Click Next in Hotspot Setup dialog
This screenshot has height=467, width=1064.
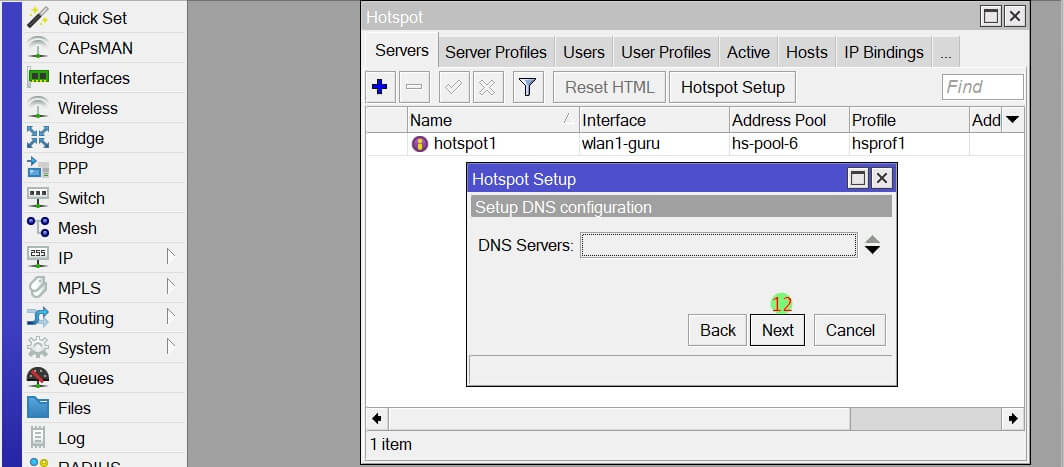[777, 330]
